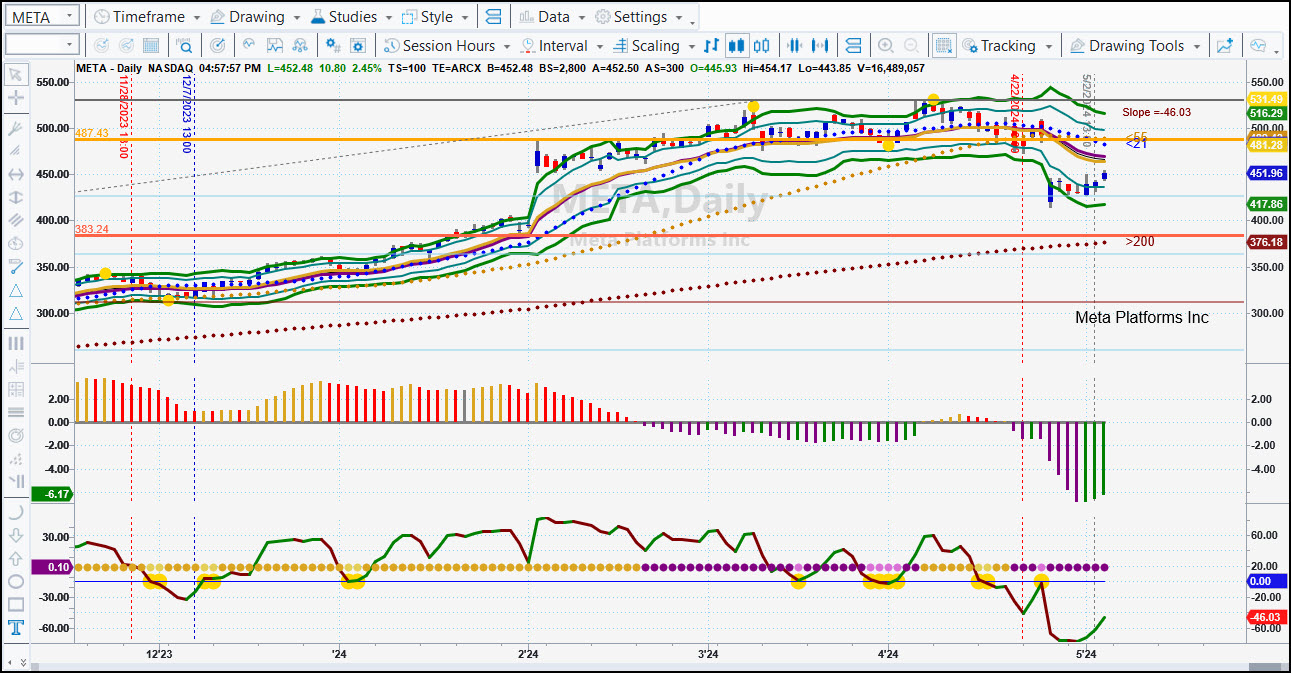The image size is (1291, 673).
Task: Click the 531.49 price axis label
Action: click(1265, 99)
